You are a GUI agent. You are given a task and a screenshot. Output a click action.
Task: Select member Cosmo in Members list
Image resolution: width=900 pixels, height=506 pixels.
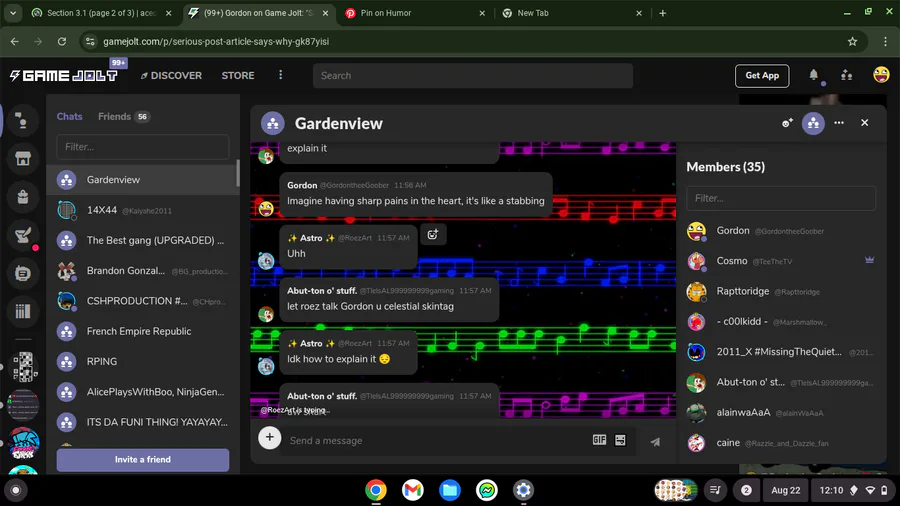tap(781, 261)
